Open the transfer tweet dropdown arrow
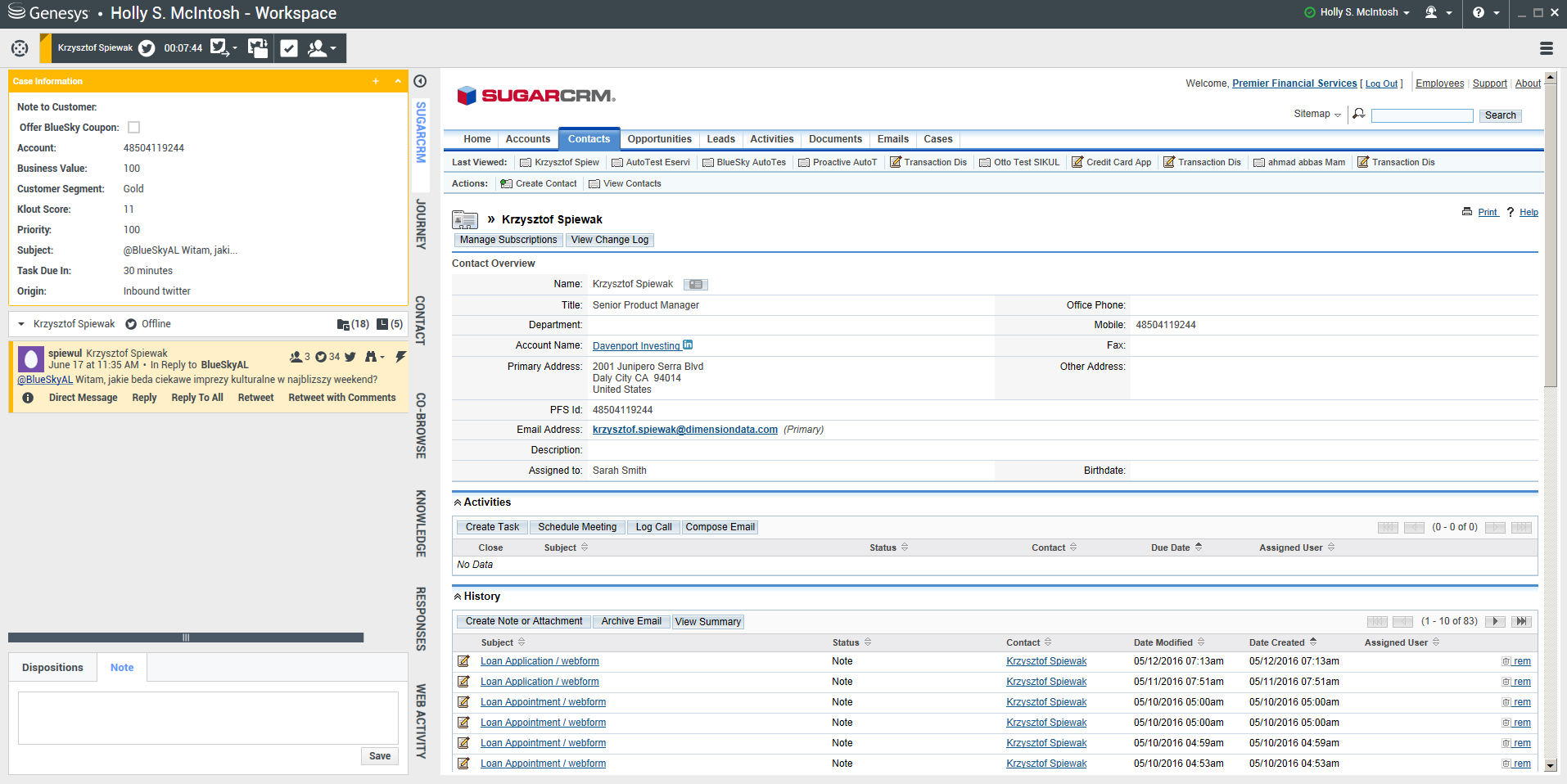The width and height of the screenshot is (1567, 784). tap(235, 48)
